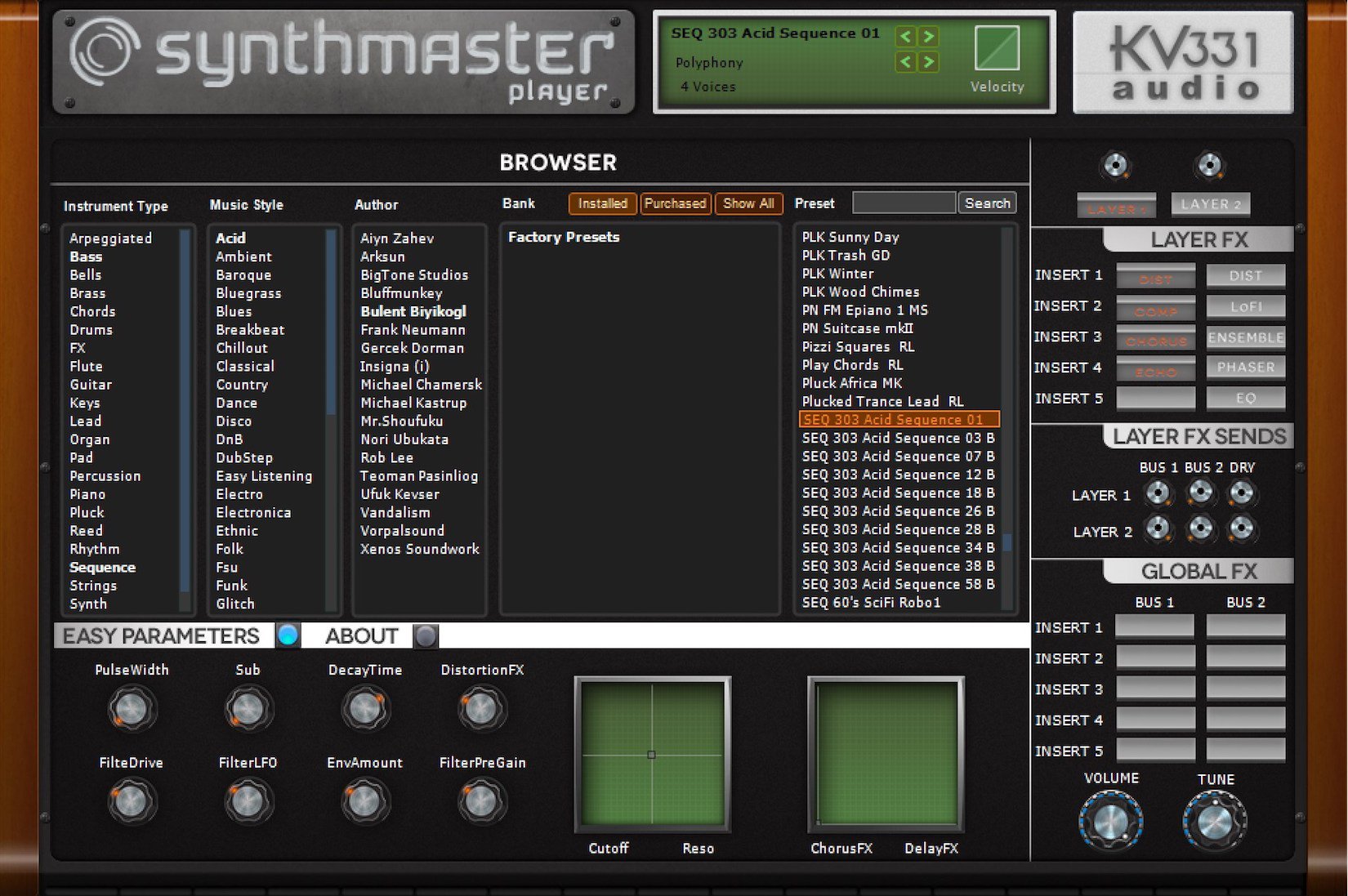Viewport: 1348px width, 896px height.
Task: Toggle Layer 2 DIST insert
Action: point(1246,275)
